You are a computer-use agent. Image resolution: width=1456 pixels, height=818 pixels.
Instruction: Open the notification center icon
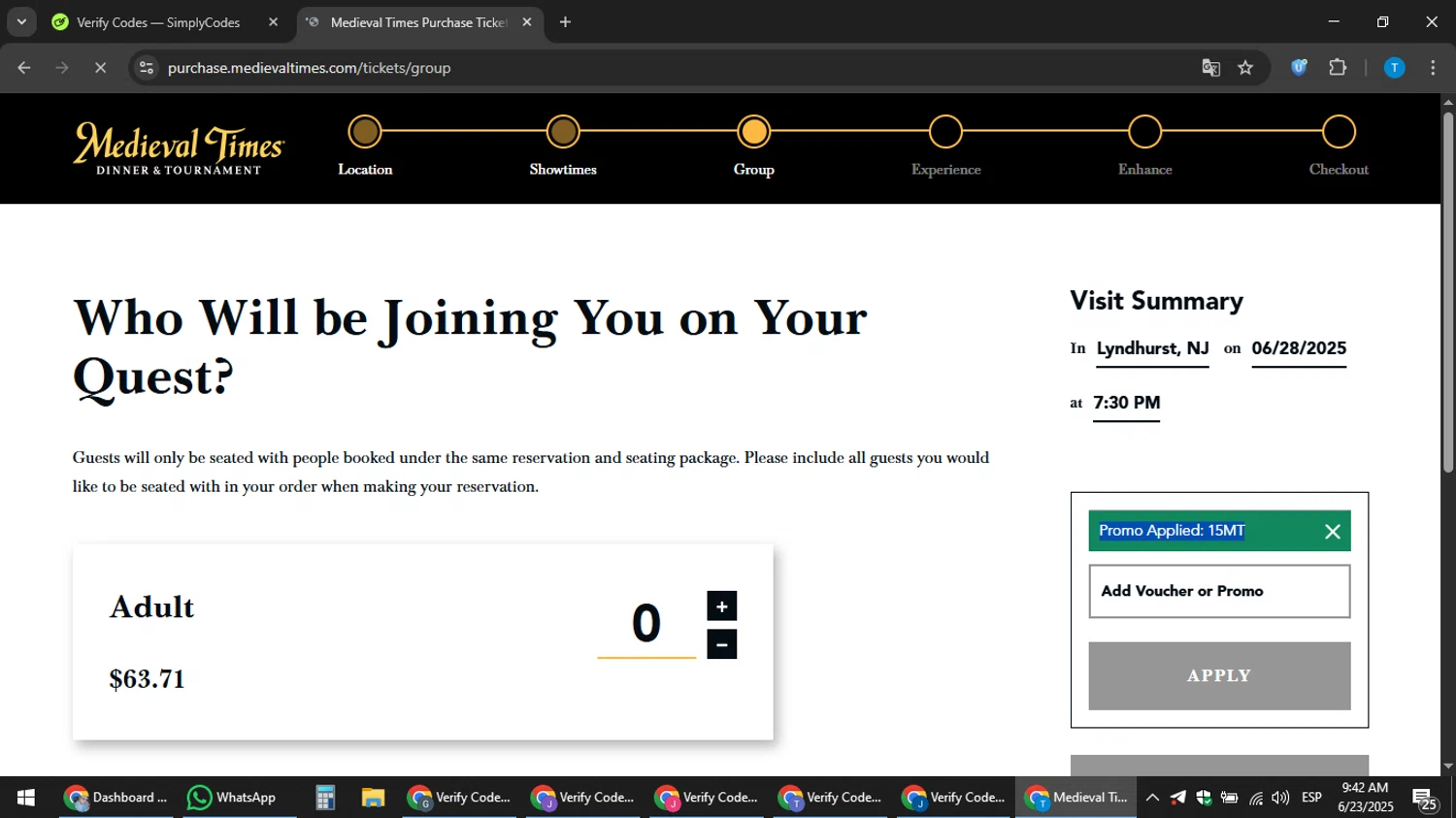(x=1425, y=800)
